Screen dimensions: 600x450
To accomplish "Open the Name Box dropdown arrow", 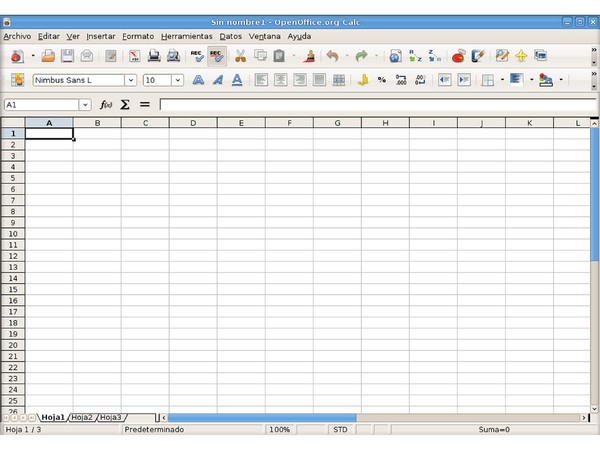I will 85,104.
